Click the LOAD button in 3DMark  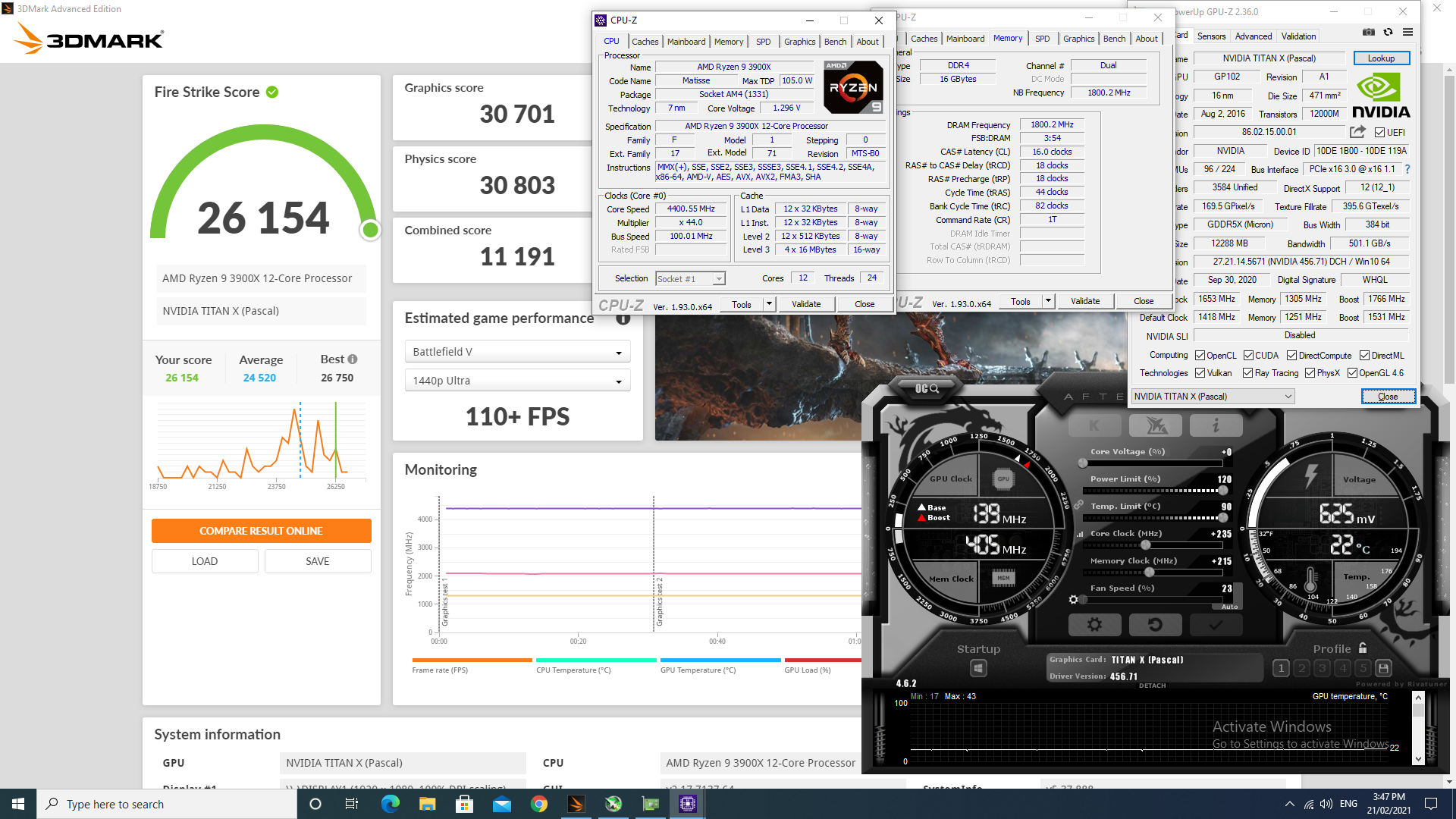click(205, 561)
